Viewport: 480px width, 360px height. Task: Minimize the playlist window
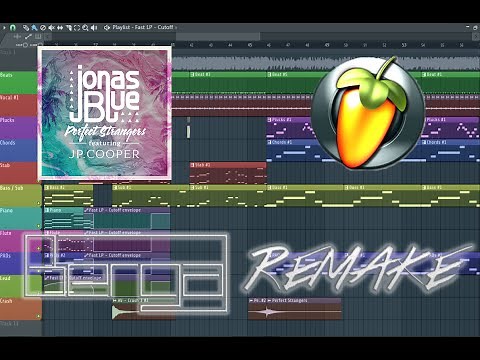[468, 27]
